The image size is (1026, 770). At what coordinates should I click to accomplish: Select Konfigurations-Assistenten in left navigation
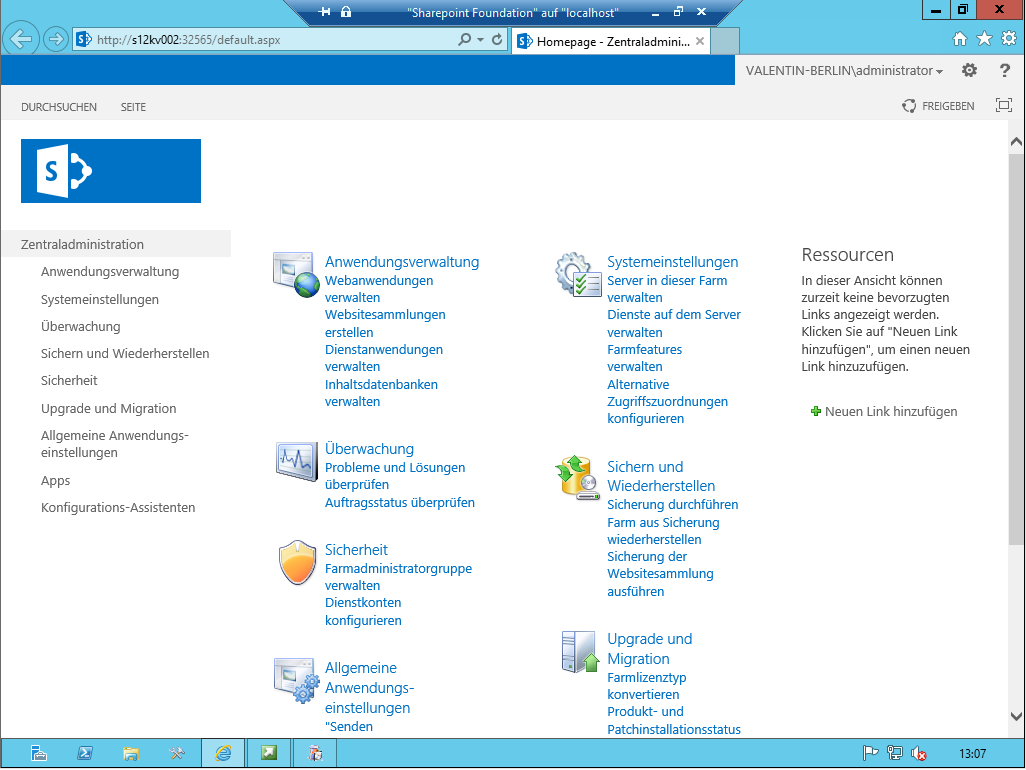click(118, 508)
